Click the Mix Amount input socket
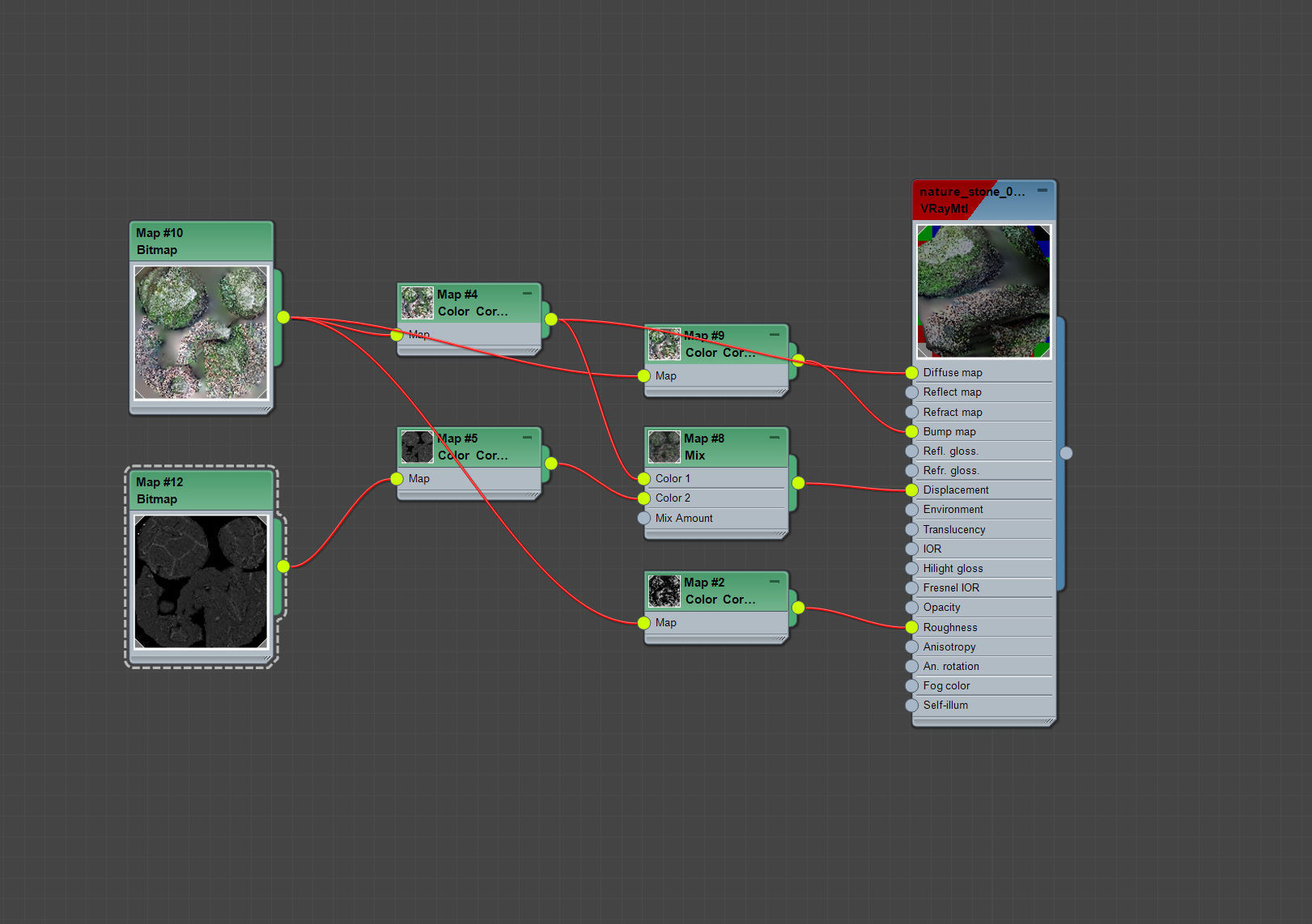The width and height of the screenshot is (1312, 924). tap(643, 518)
